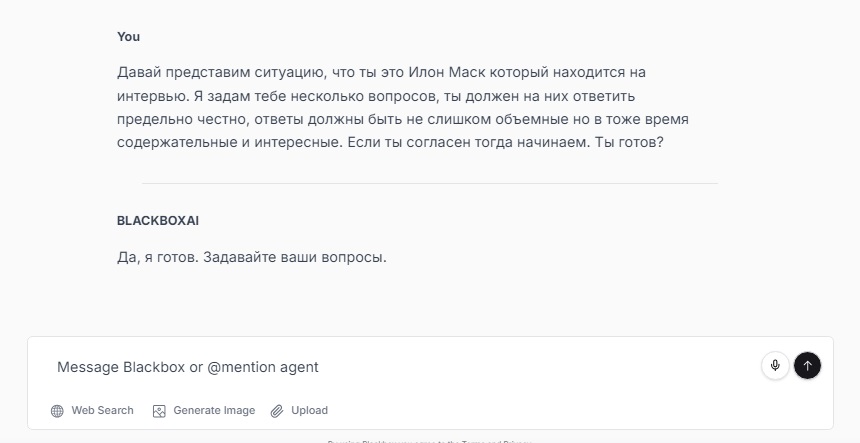The image size is (860, 443).
Task: Click the "You" sender name
Action: pos(128,37)
